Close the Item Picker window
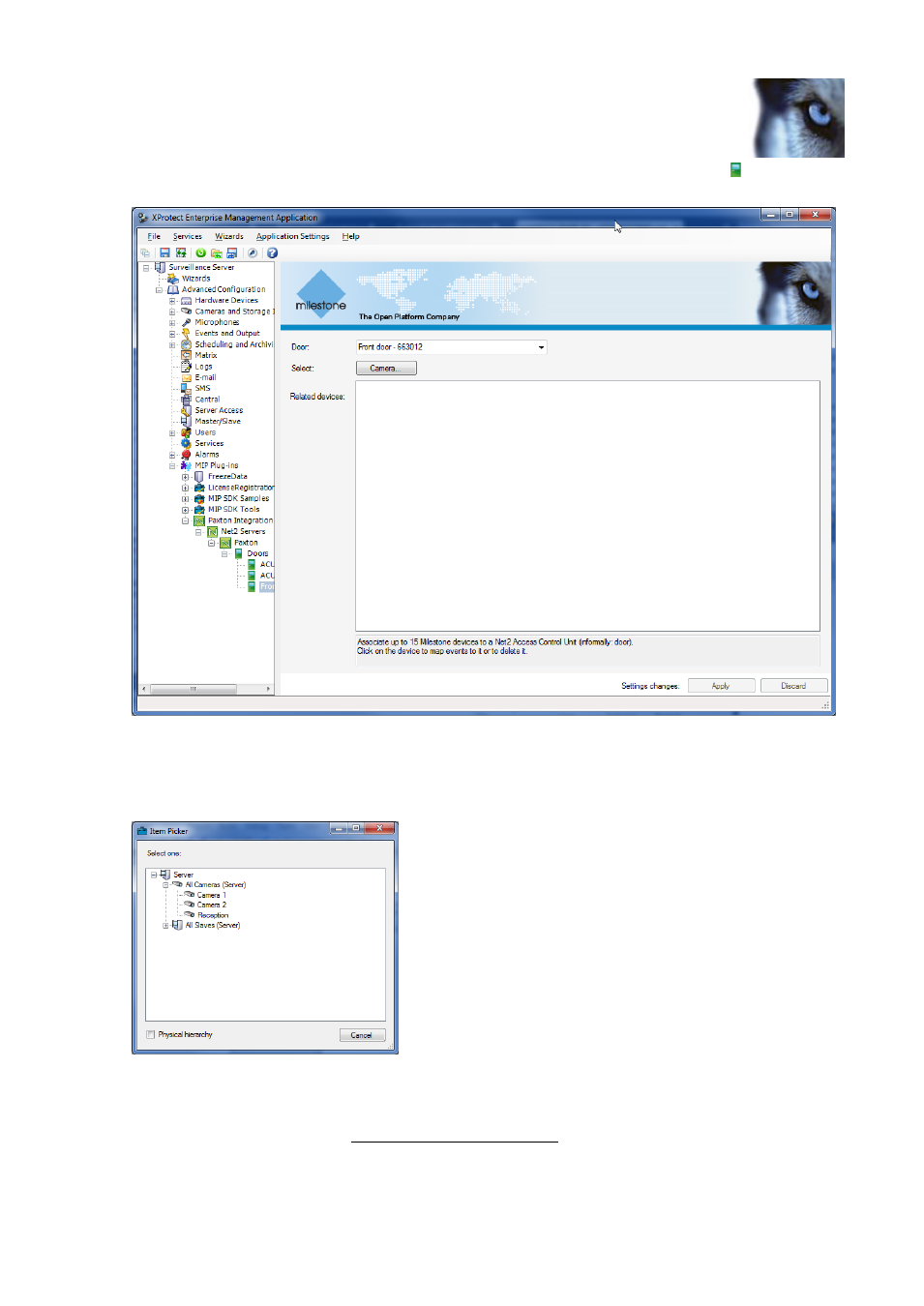 (x=380, y=829)
